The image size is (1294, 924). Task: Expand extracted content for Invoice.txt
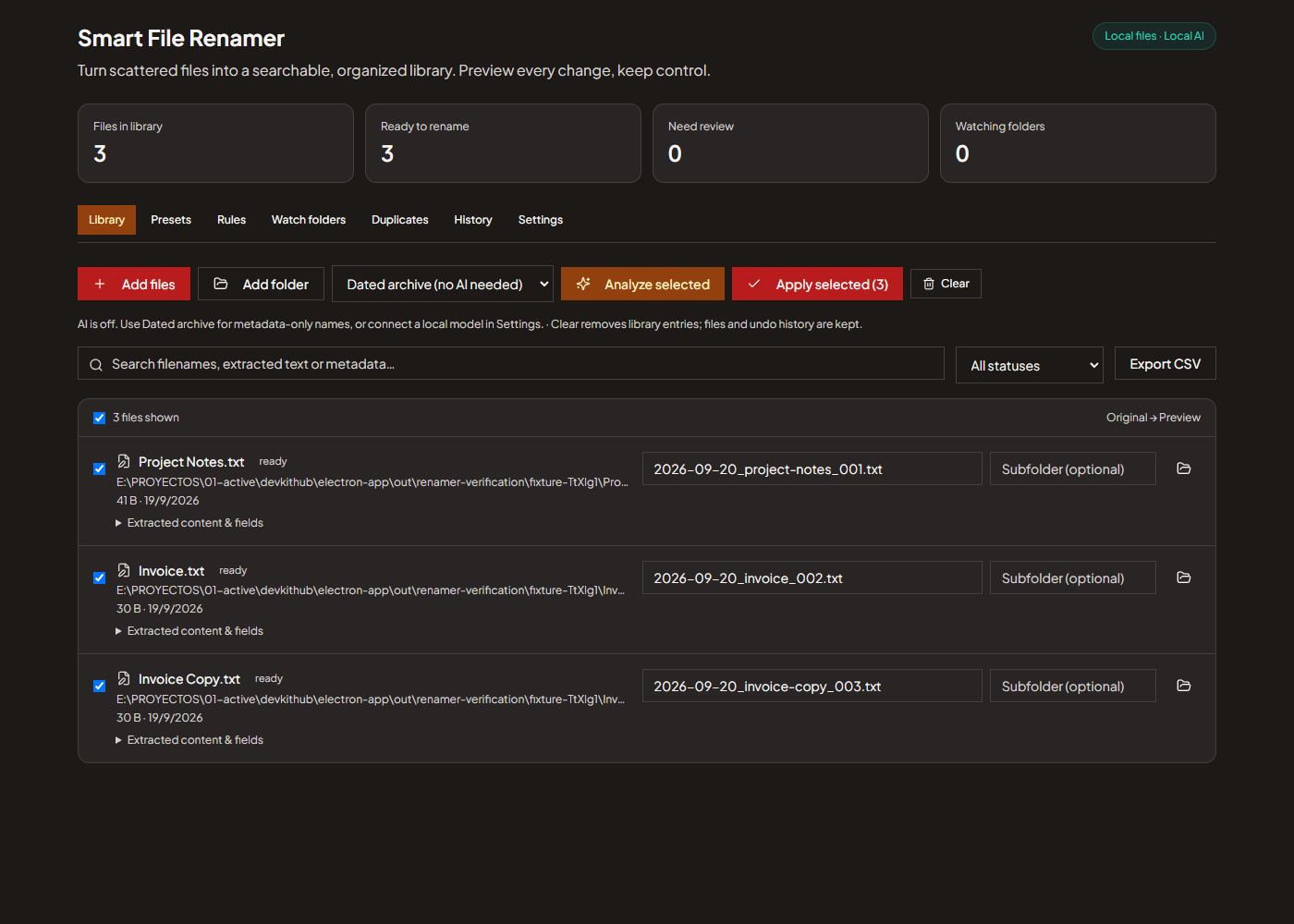[x=189, y=631]
